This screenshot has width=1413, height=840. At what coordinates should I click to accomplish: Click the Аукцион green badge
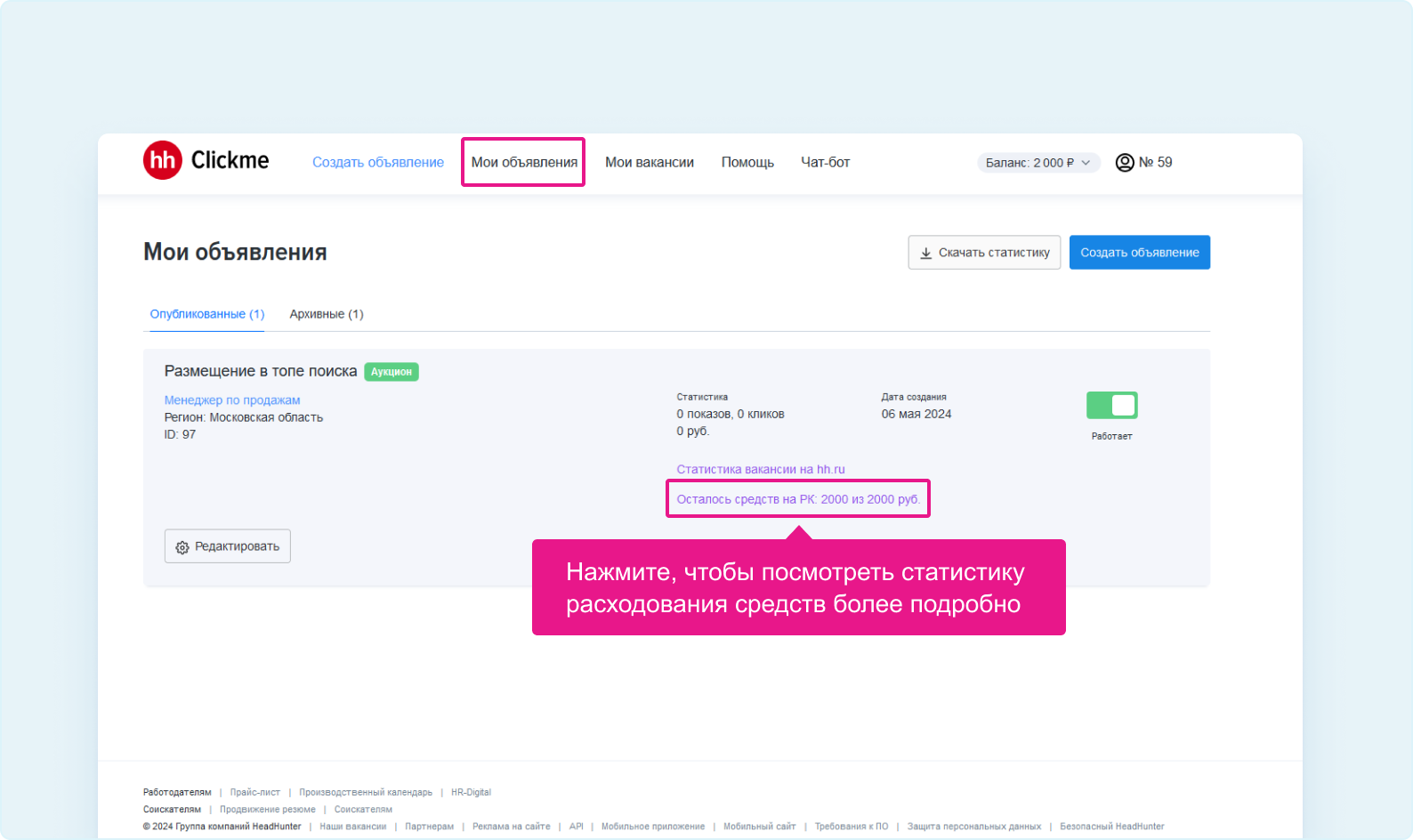(392, 372)
